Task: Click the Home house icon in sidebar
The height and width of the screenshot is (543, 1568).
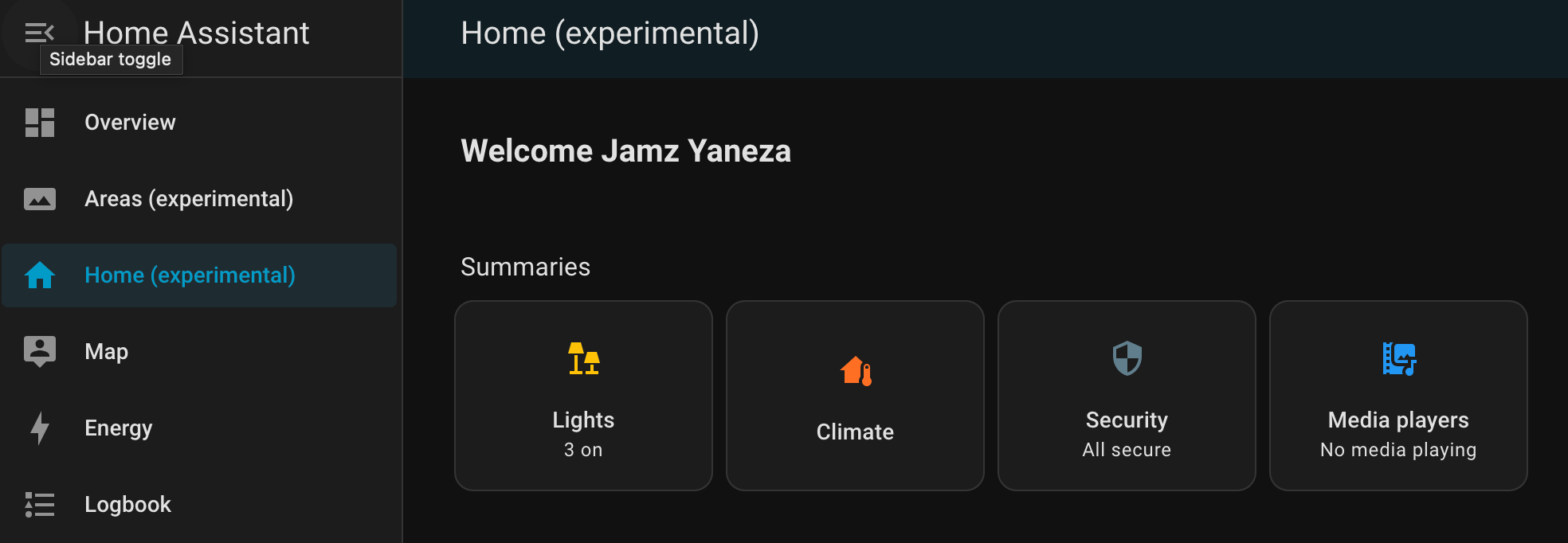Action: [x=39, y=275]
